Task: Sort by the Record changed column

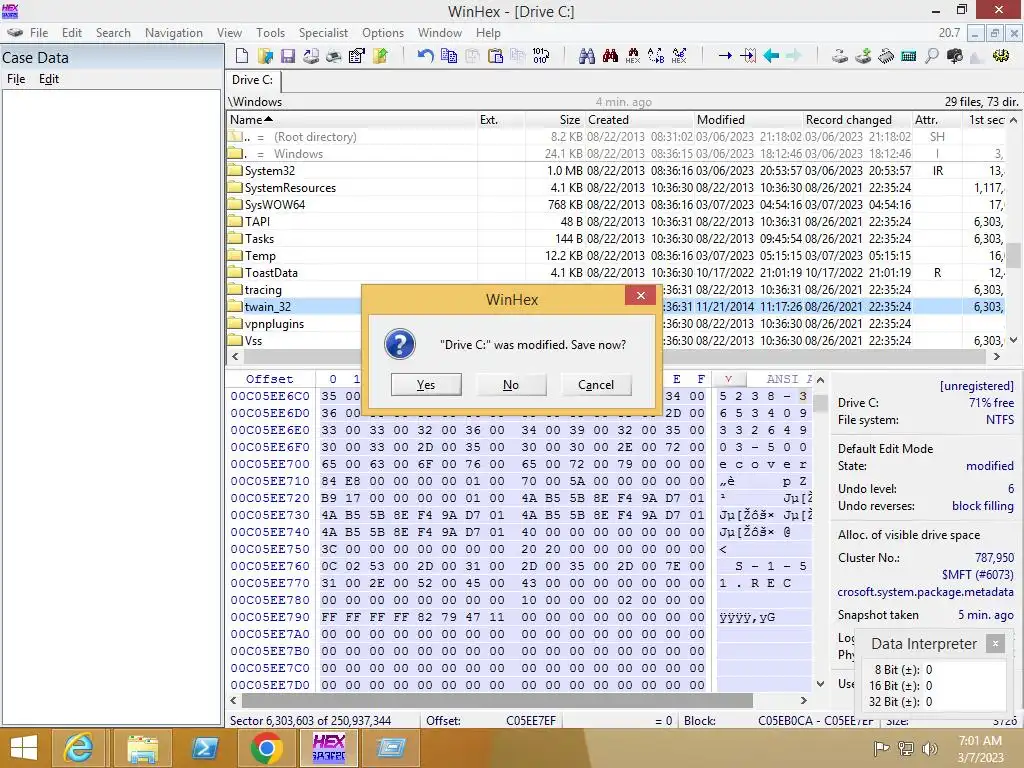Action: tap(857, 120)
